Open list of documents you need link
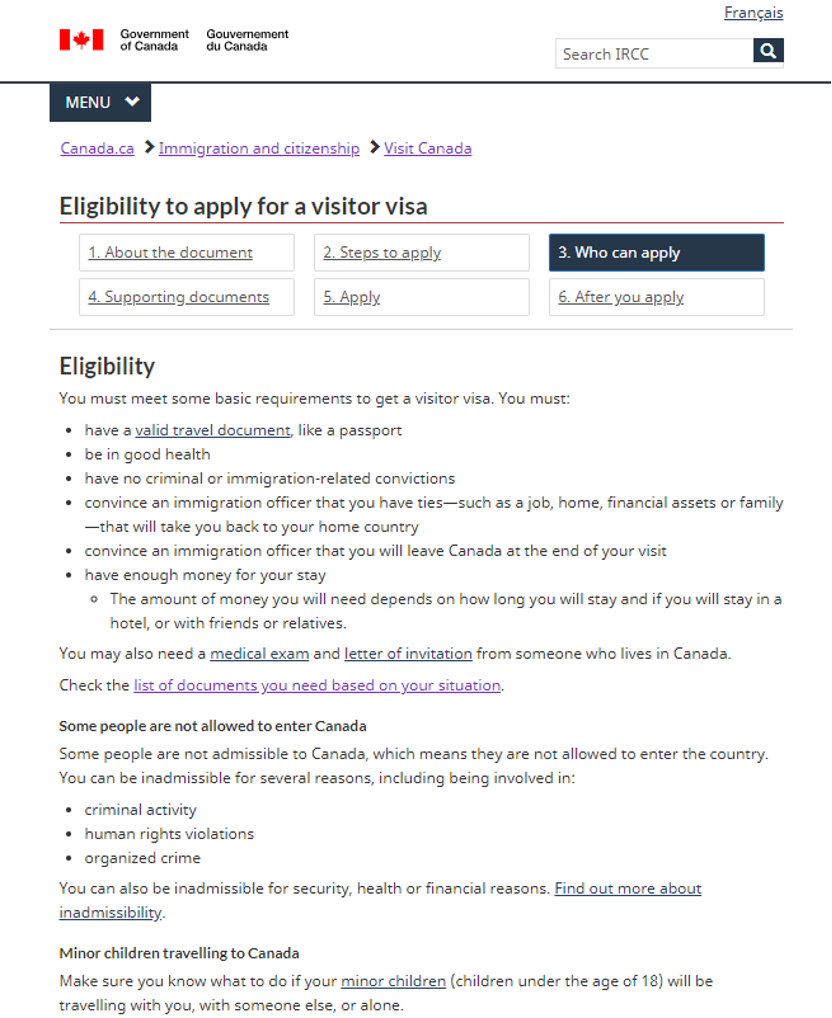 317,685
